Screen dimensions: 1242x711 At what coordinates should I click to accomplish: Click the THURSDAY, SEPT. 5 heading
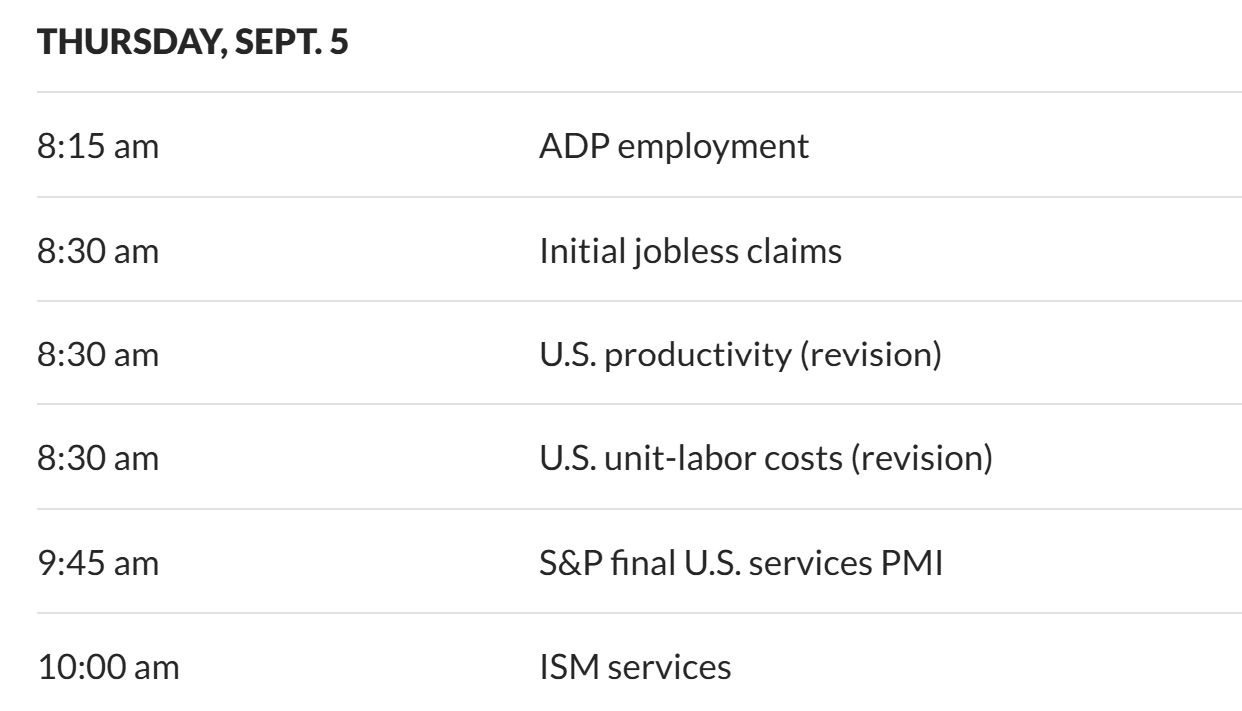pyautogui.click(x=193, y=45)
